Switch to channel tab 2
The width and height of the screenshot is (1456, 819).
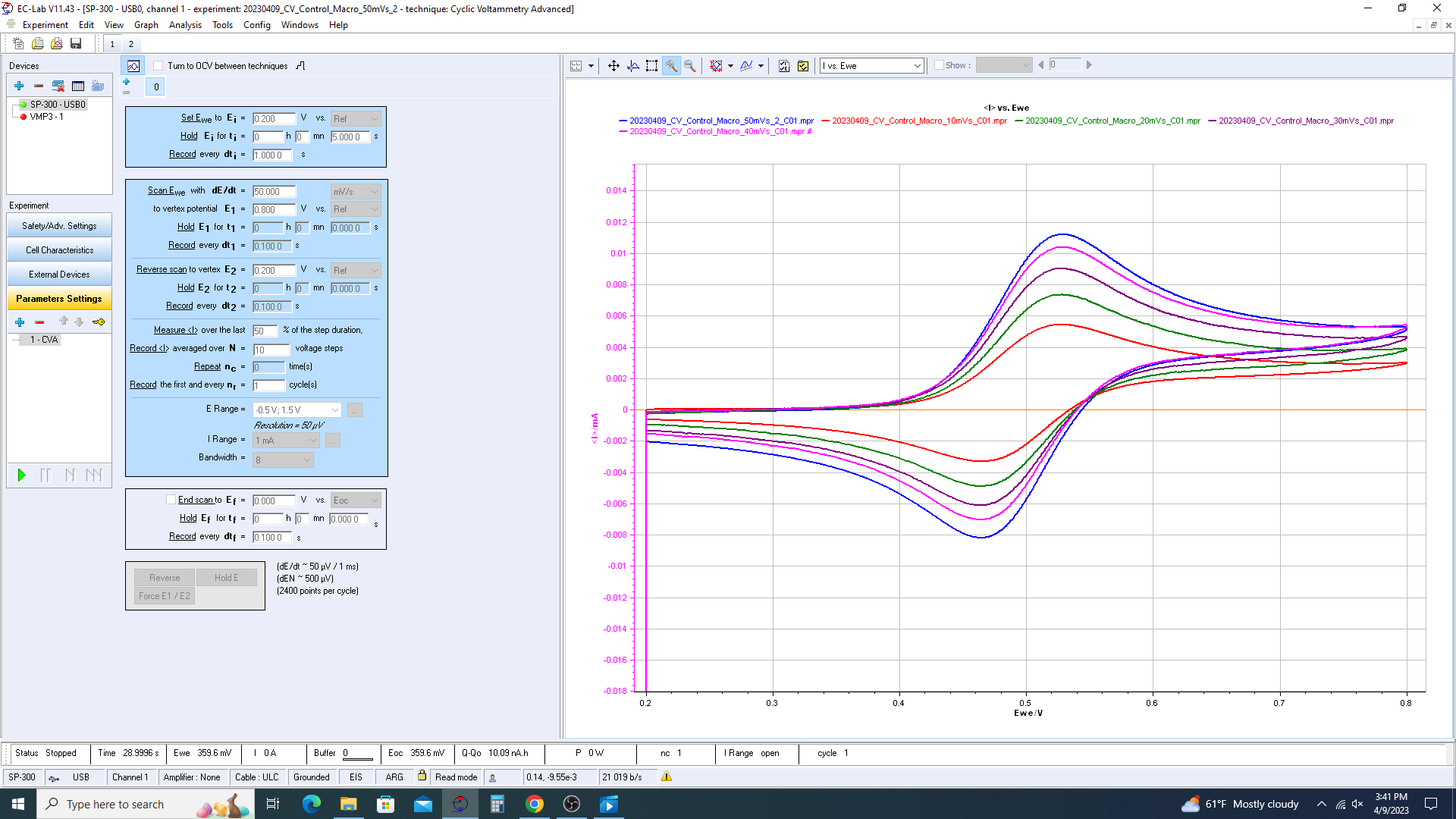tap(130, 44)
